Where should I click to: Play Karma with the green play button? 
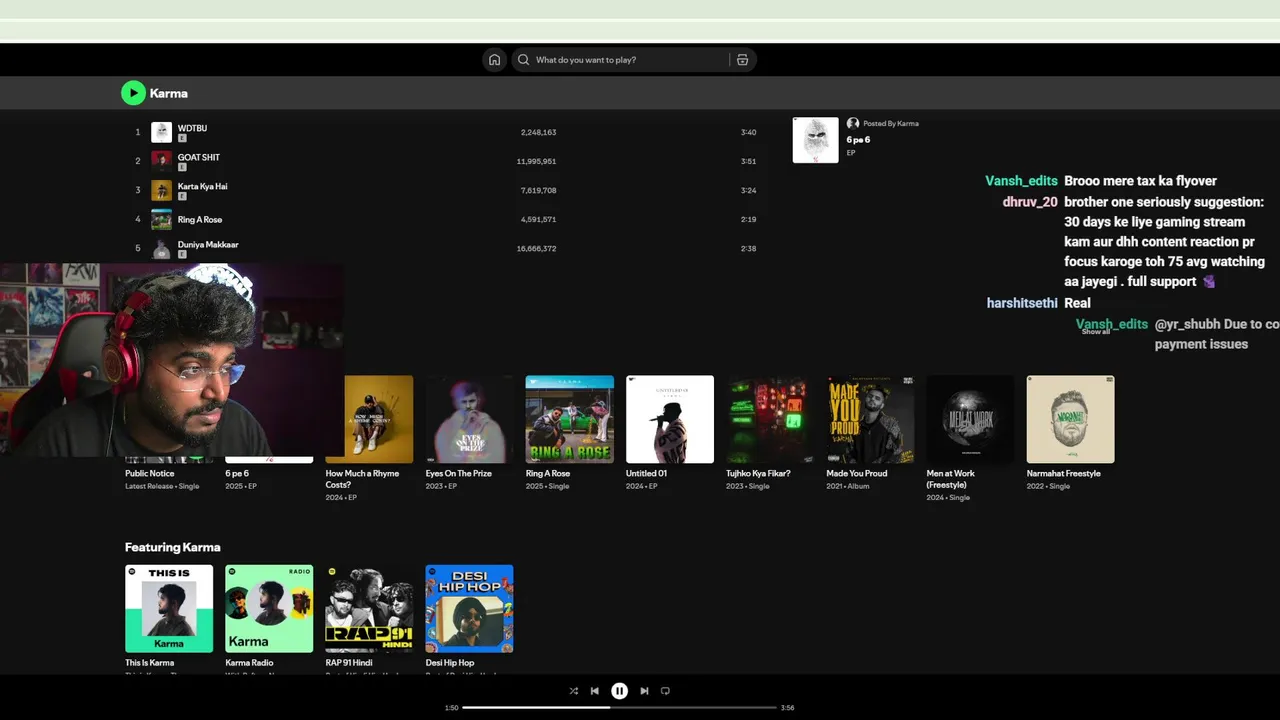pyautogui.click(x=133, y=93)
